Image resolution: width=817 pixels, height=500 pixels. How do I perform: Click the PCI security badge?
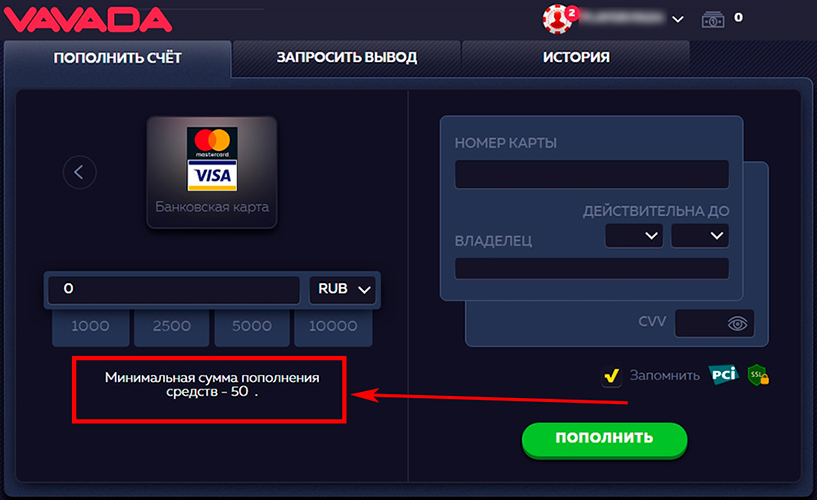pyautogui.click(x=723, y=374)
